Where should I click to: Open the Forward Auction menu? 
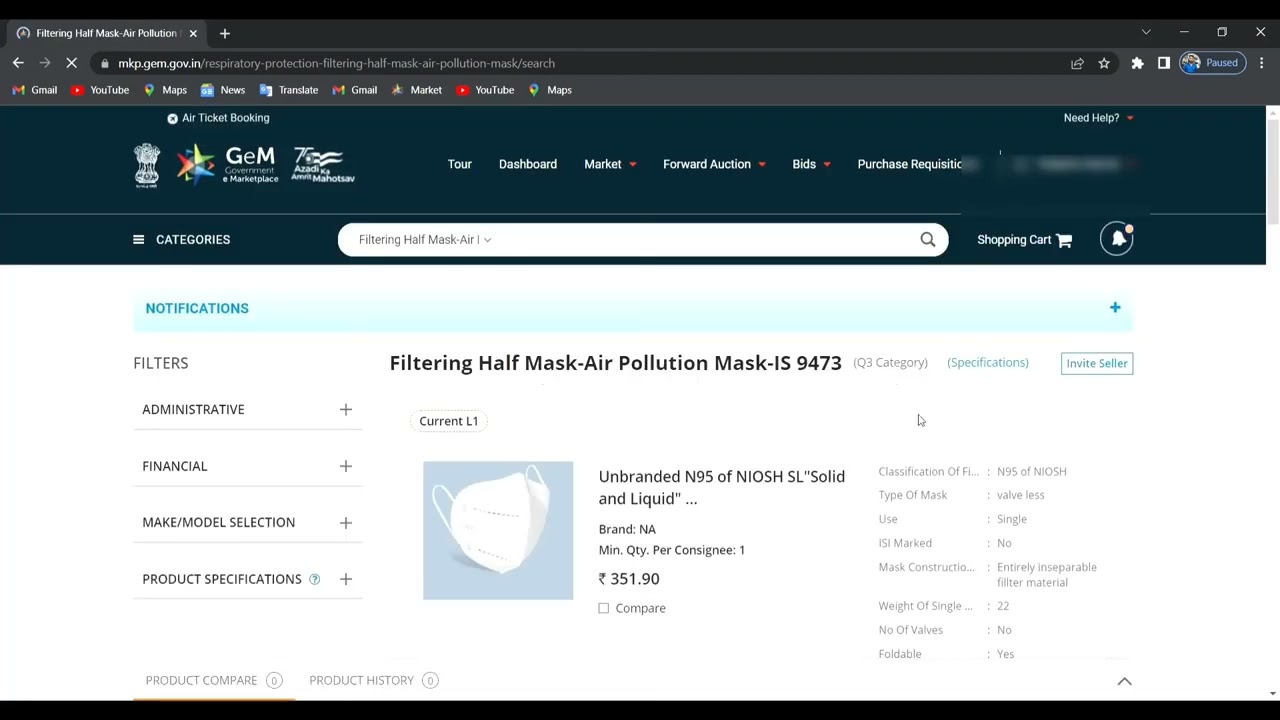pos(714,164)
